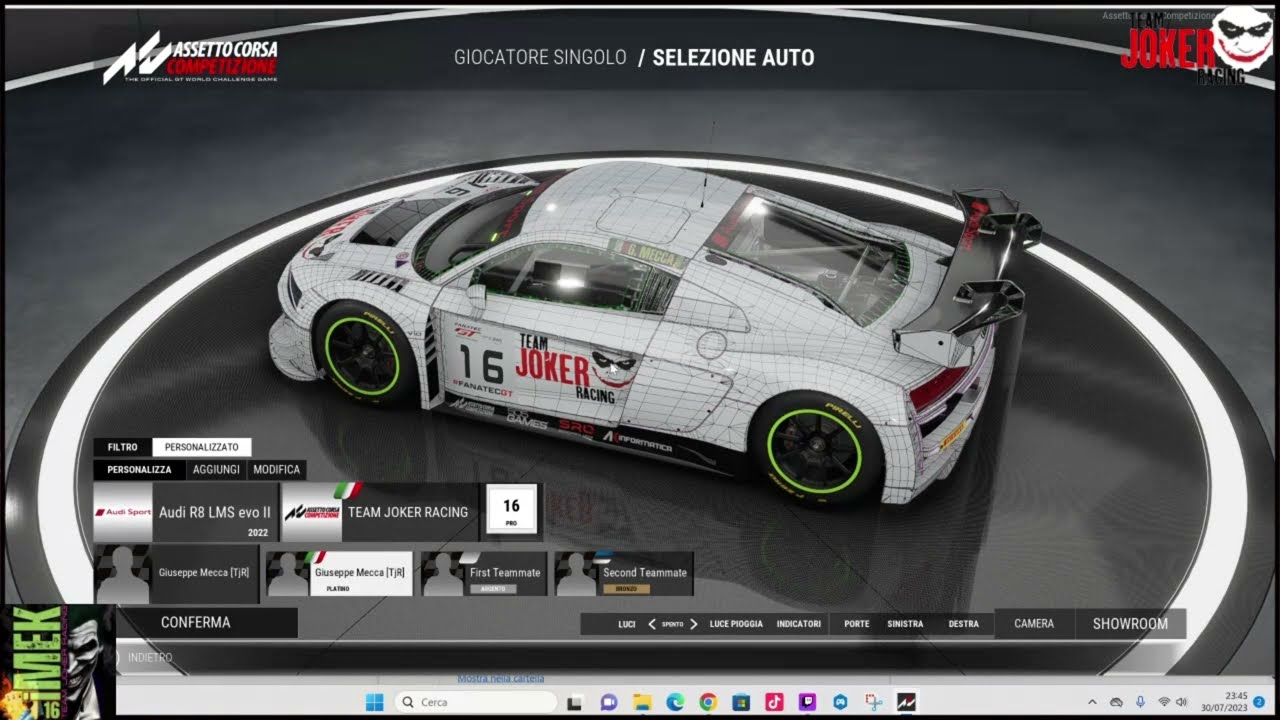
Task: Open the volume control in tray
Action: pos(1182,702)
